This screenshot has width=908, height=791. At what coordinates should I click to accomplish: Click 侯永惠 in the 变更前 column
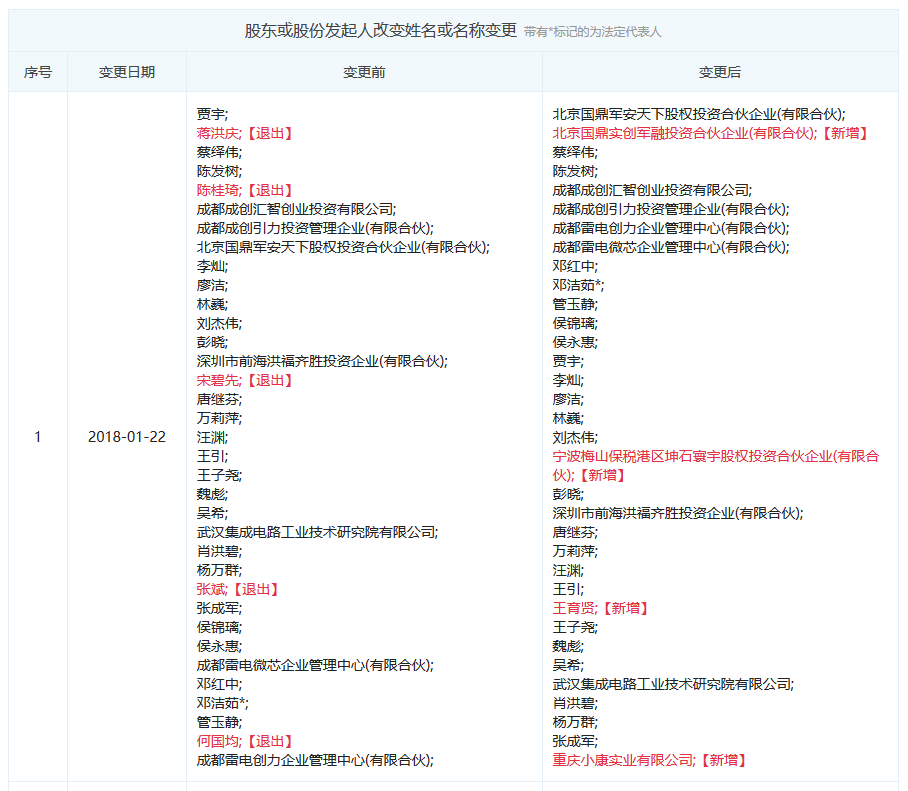tap(219, 646)
